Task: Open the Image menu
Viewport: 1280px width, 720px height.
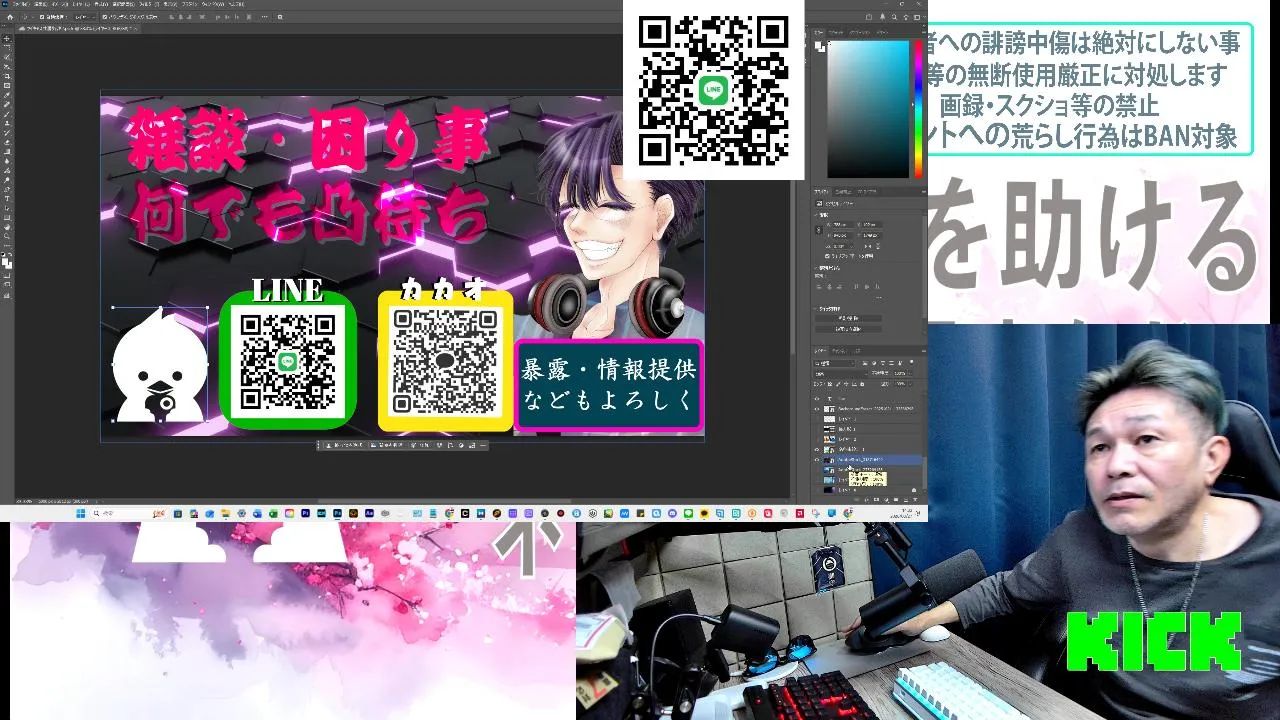Action: (60, 4)
